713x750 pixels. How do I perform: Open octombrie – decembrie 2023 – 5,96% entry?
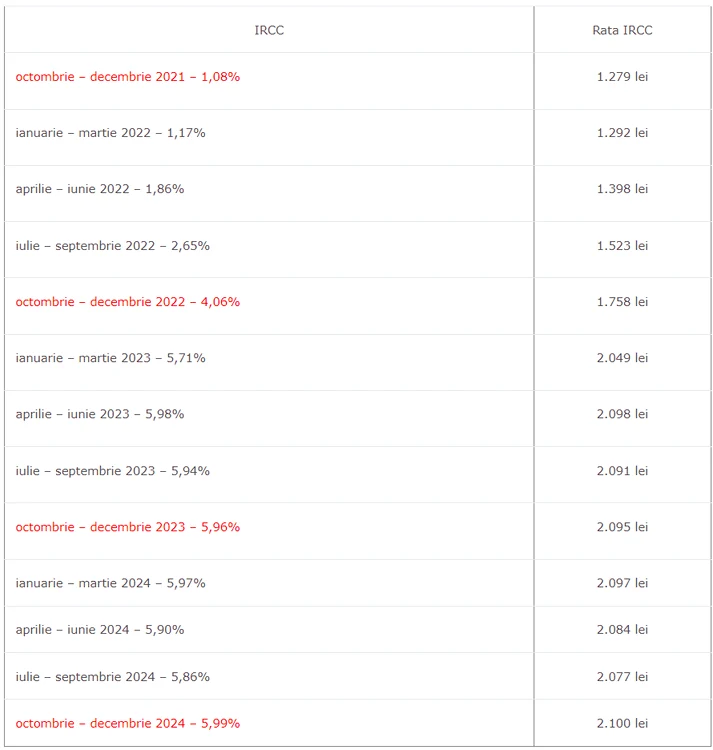pos(128,527)
